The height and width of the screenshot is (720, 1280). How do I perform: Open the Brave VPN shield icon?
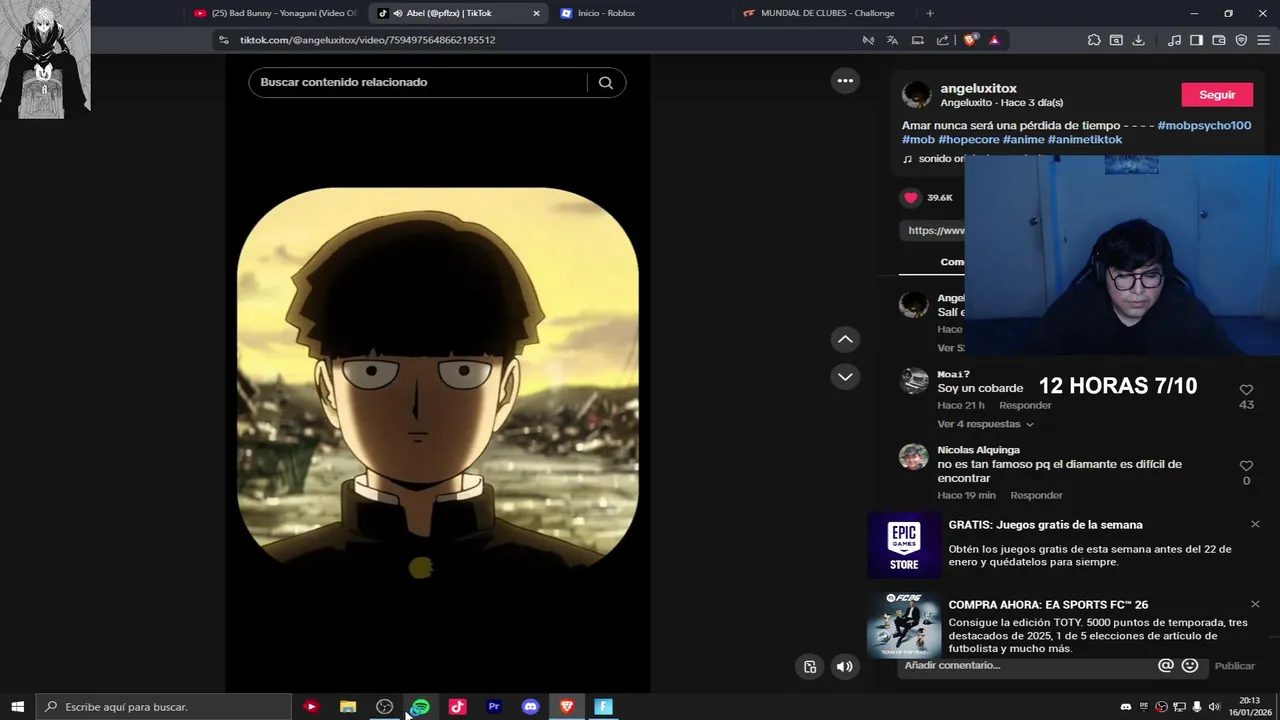tap(1241, 40)
